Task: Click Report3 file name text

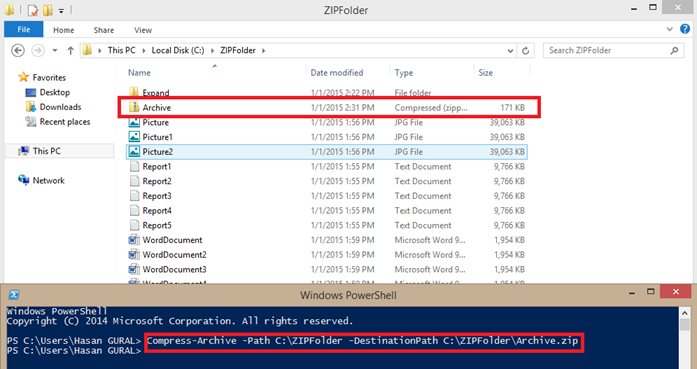Action: click(x=157, y=196)
